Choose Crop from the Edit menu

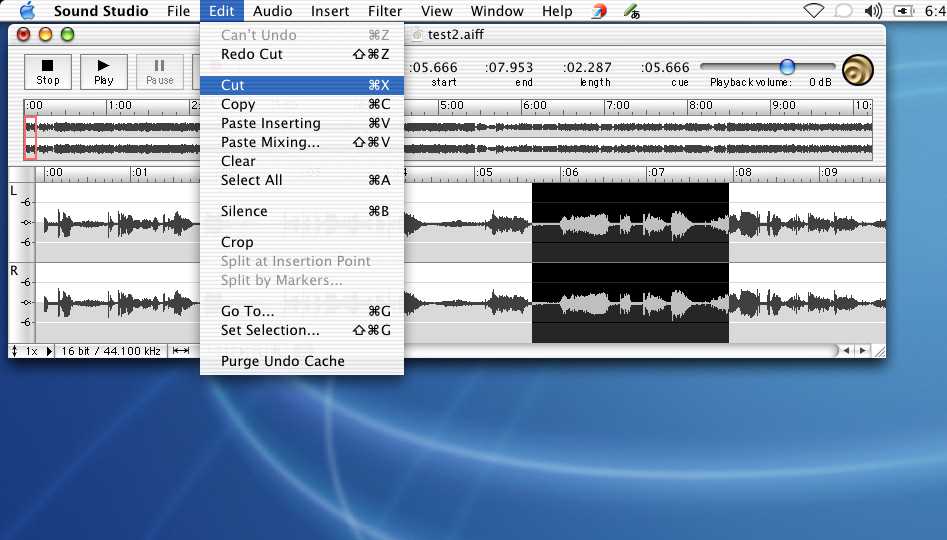302,242
